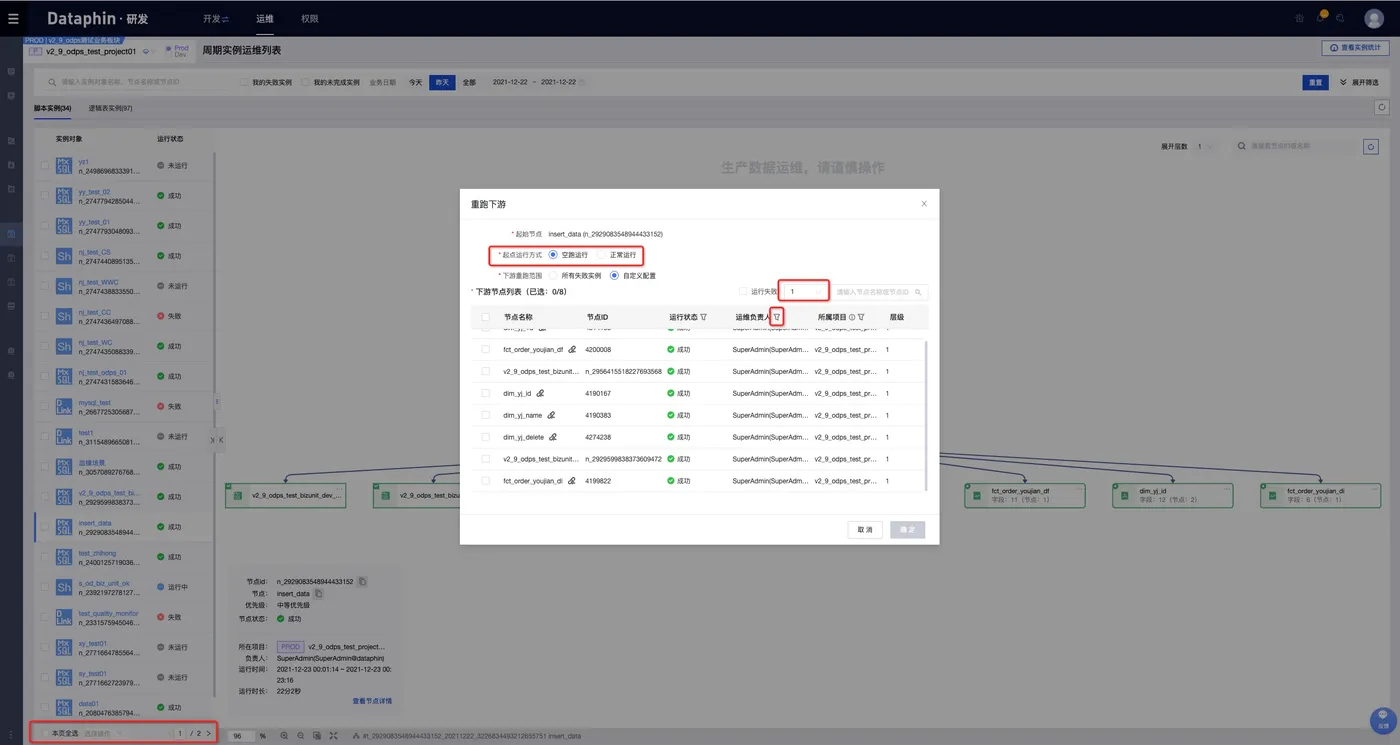Select the 昨天 business date option
Screen dimensions: 1400x745
coord(442,82)
